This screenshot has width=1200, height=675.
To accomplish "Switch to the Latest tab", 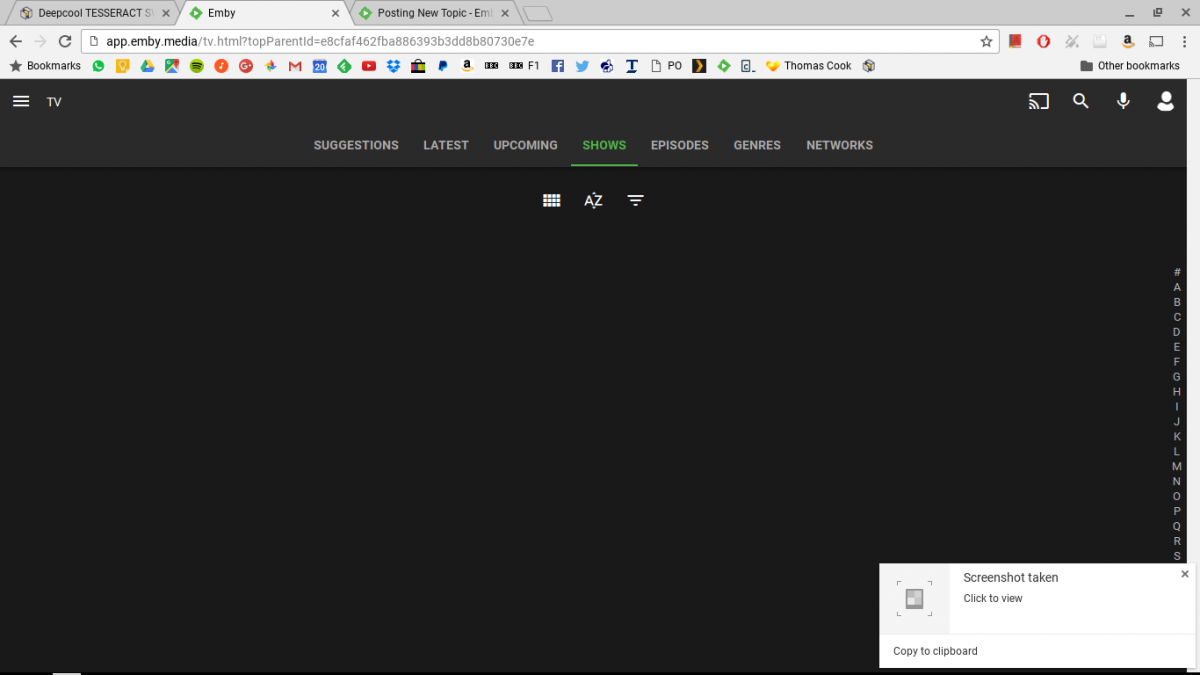I will (x=446, y=145).
